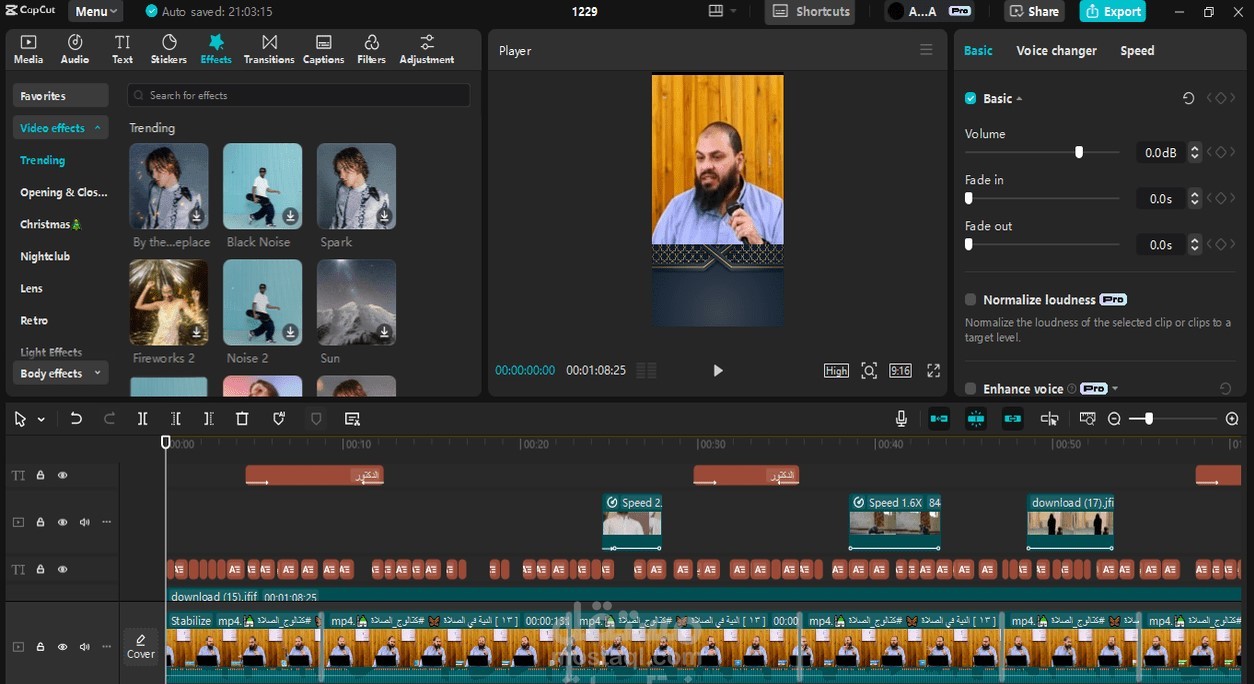Open the Captions panel
The image size is (1254, 684).
(x=323, y=49)
